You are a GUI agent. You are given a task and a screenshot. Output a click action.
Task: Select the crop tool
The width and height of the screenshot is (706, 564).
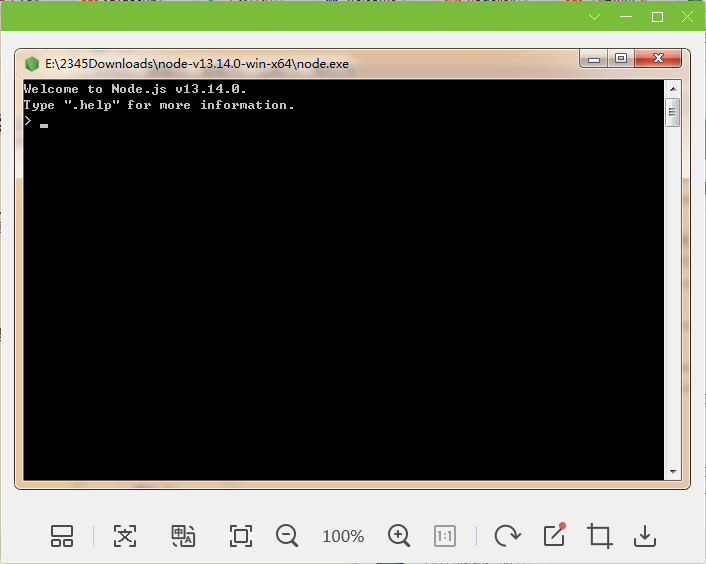click(600, 536)
